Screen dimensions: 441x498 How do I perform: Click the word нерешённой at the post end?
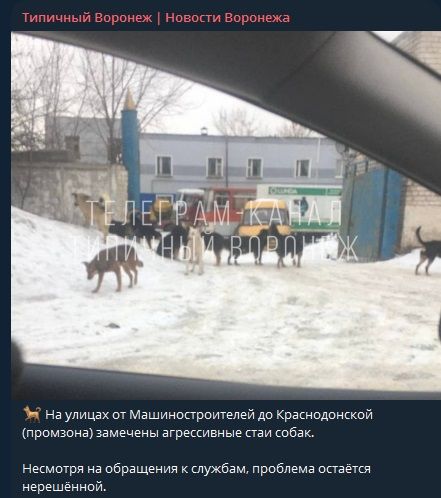click(64, 487)
